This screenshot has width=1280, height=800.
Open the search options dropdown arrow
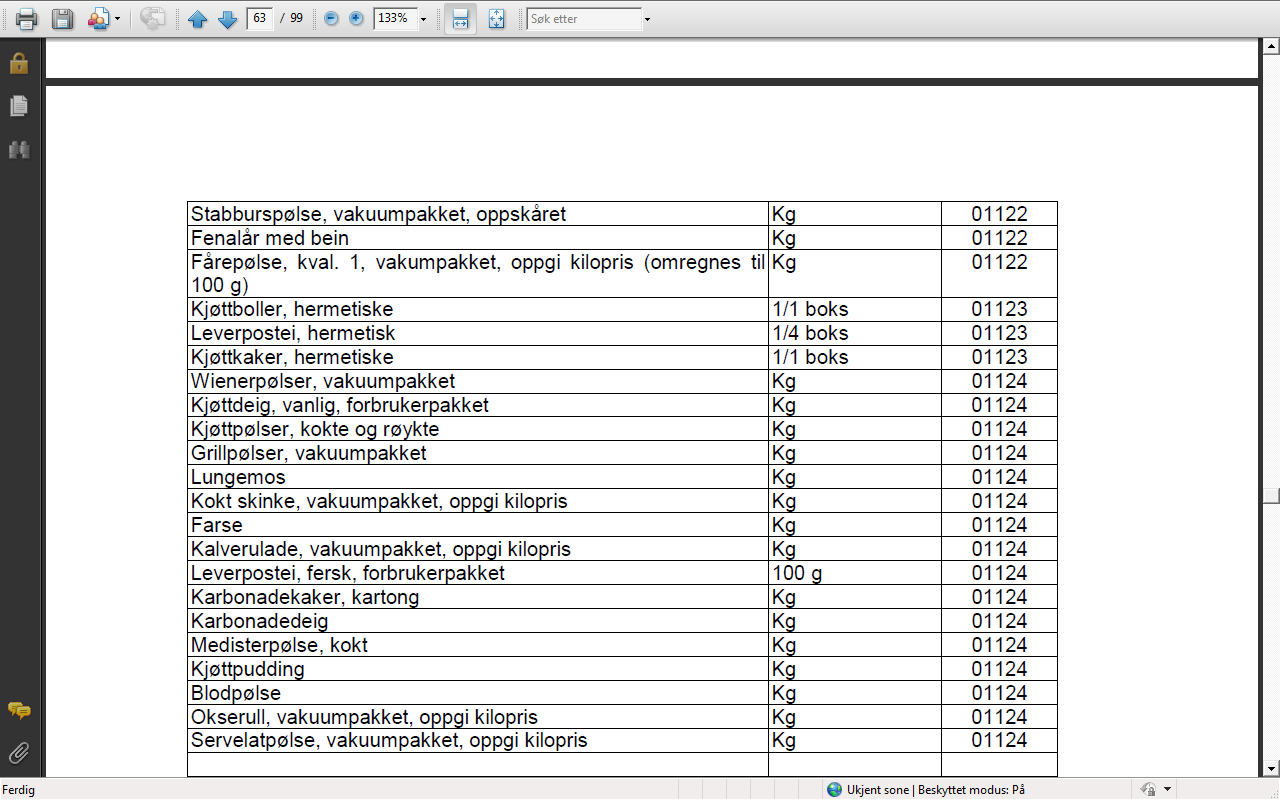coord(647,19)
